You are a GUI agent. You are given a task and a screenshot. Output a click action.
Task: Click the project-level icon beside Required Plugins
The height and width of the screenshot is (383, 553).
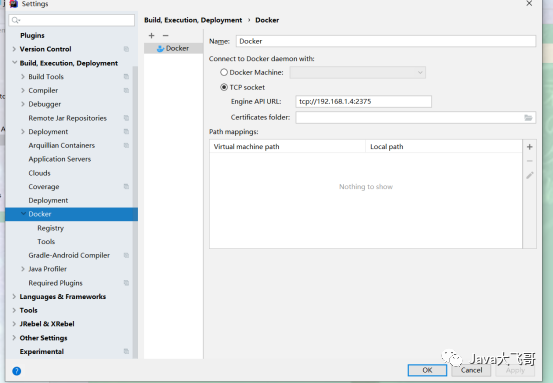(126, 283)
